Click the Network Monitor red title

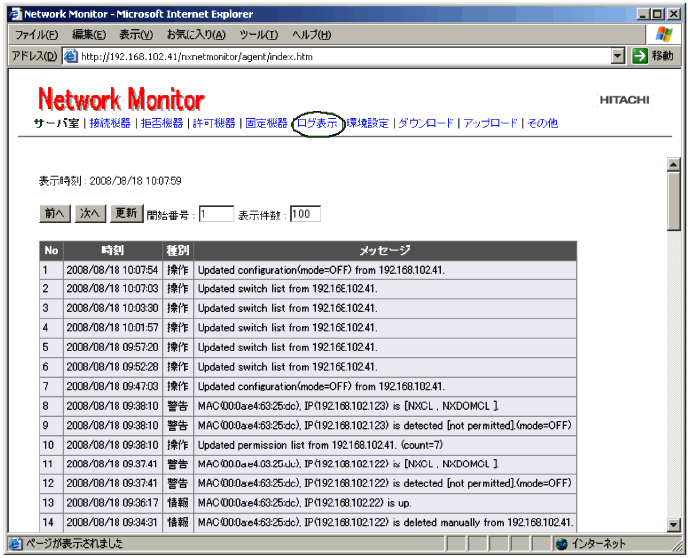(121, 99)
